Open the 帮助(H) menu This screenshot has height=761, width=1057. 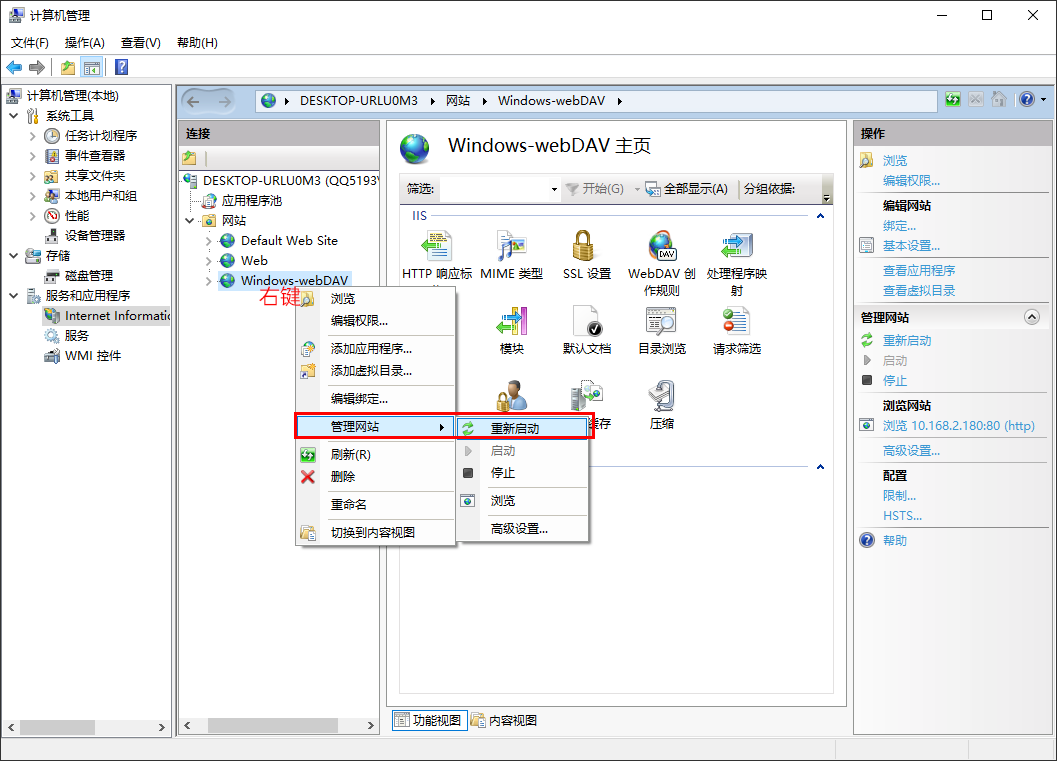[x=198, y=43]
